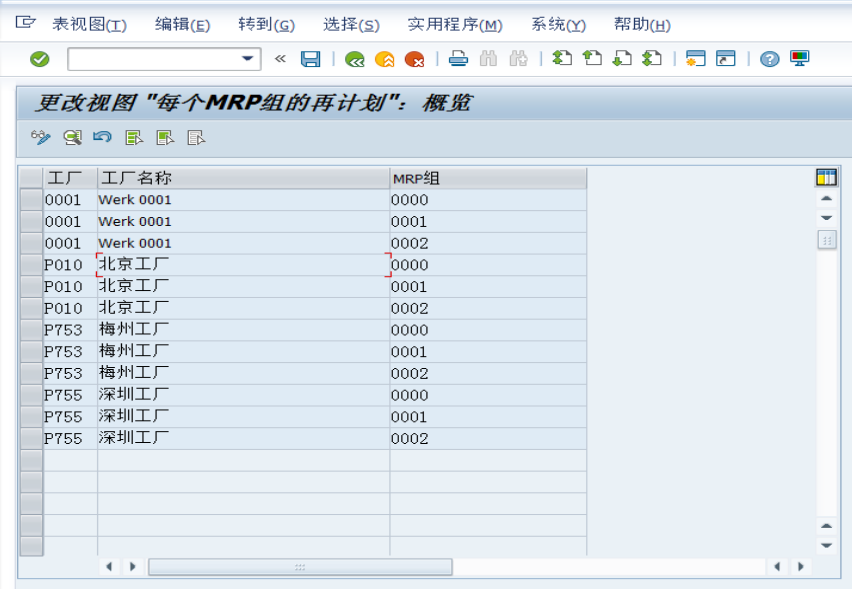The height and width of the screenshot is (589, 852).
Task: Click the red Cancel icon
Action: click(415, 59)
